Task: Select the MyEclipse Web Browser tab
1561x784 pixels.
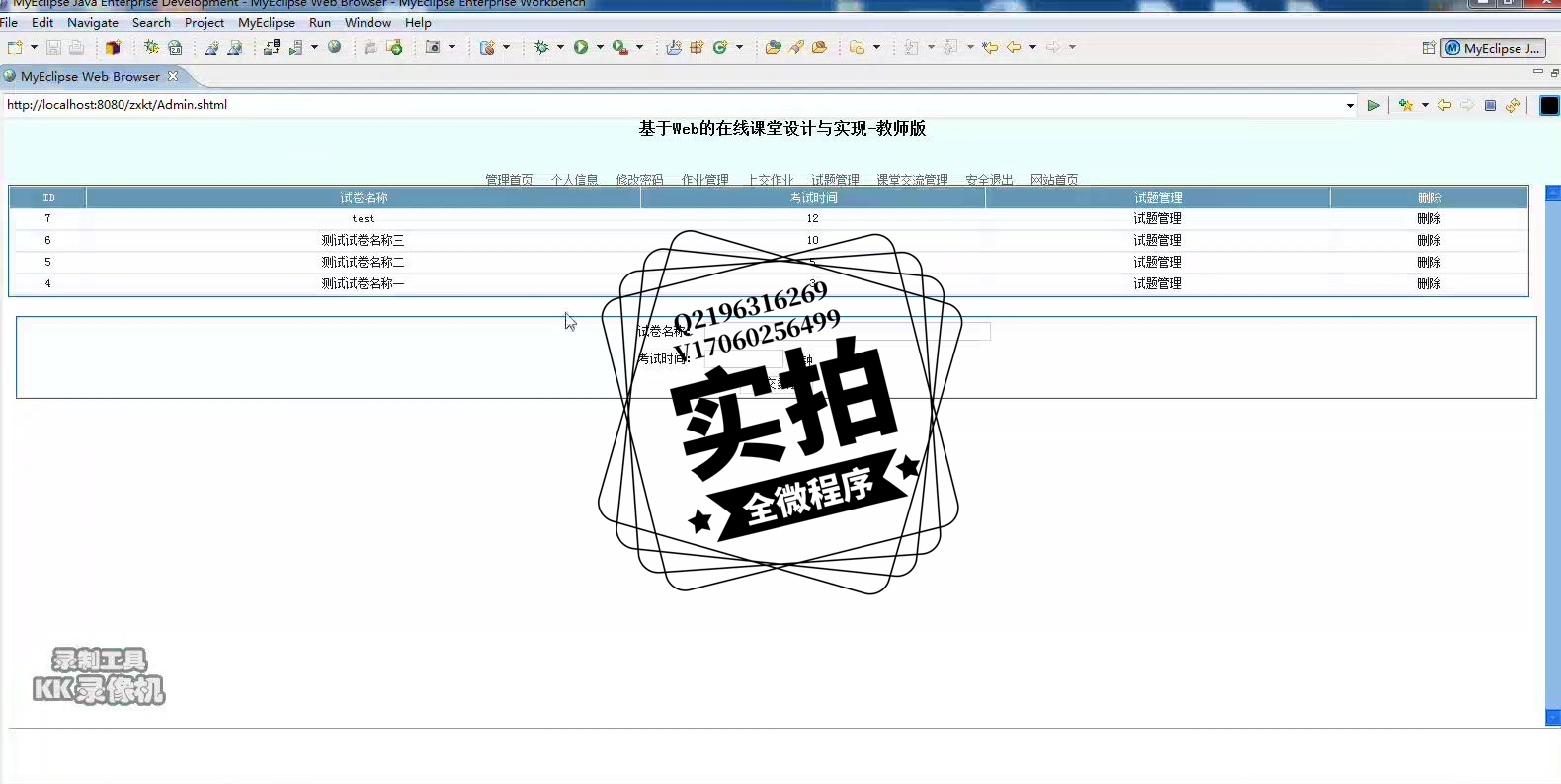Action: pyautogui.click(x=90, y=76)
